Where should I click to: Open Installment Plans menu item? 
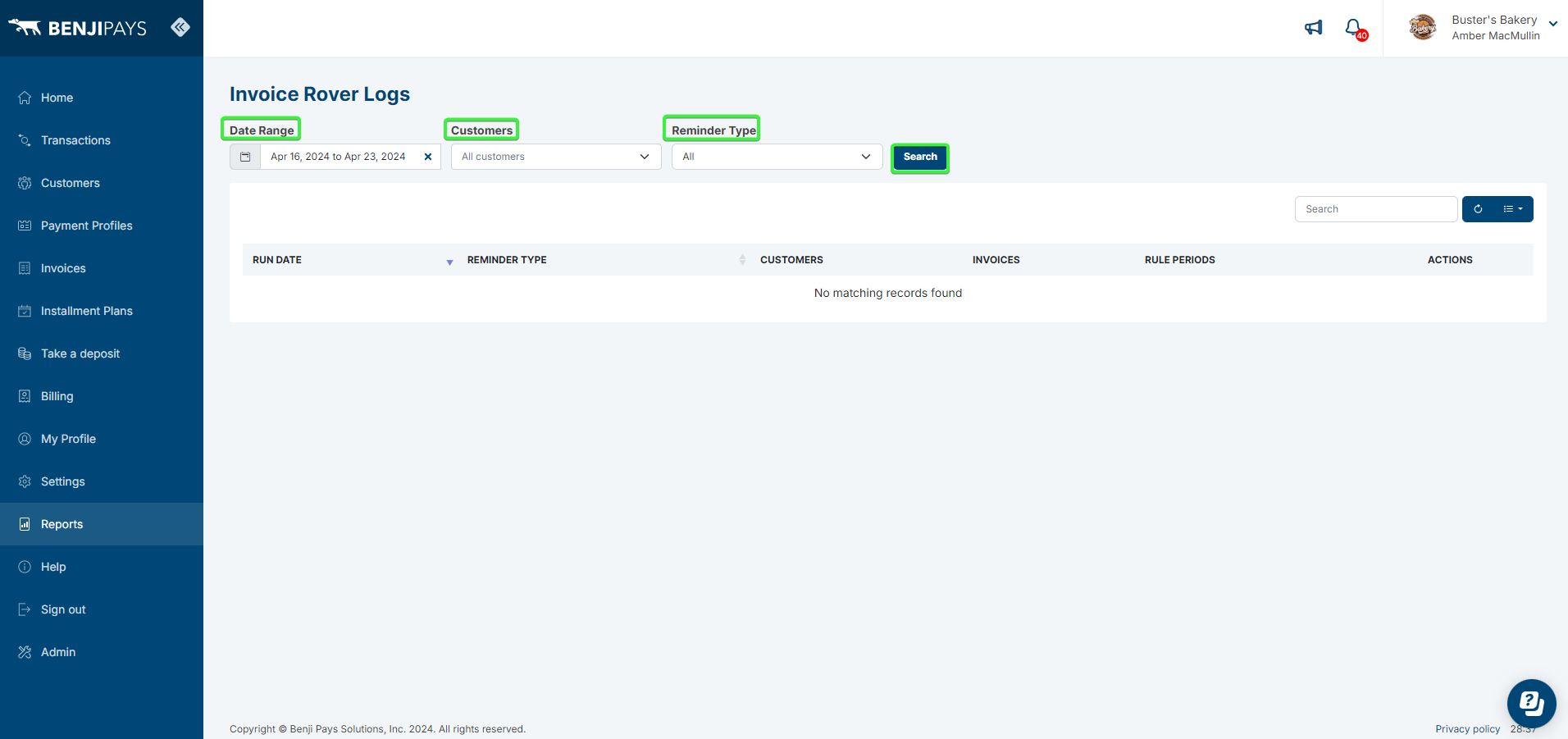(x=102, y=311)
